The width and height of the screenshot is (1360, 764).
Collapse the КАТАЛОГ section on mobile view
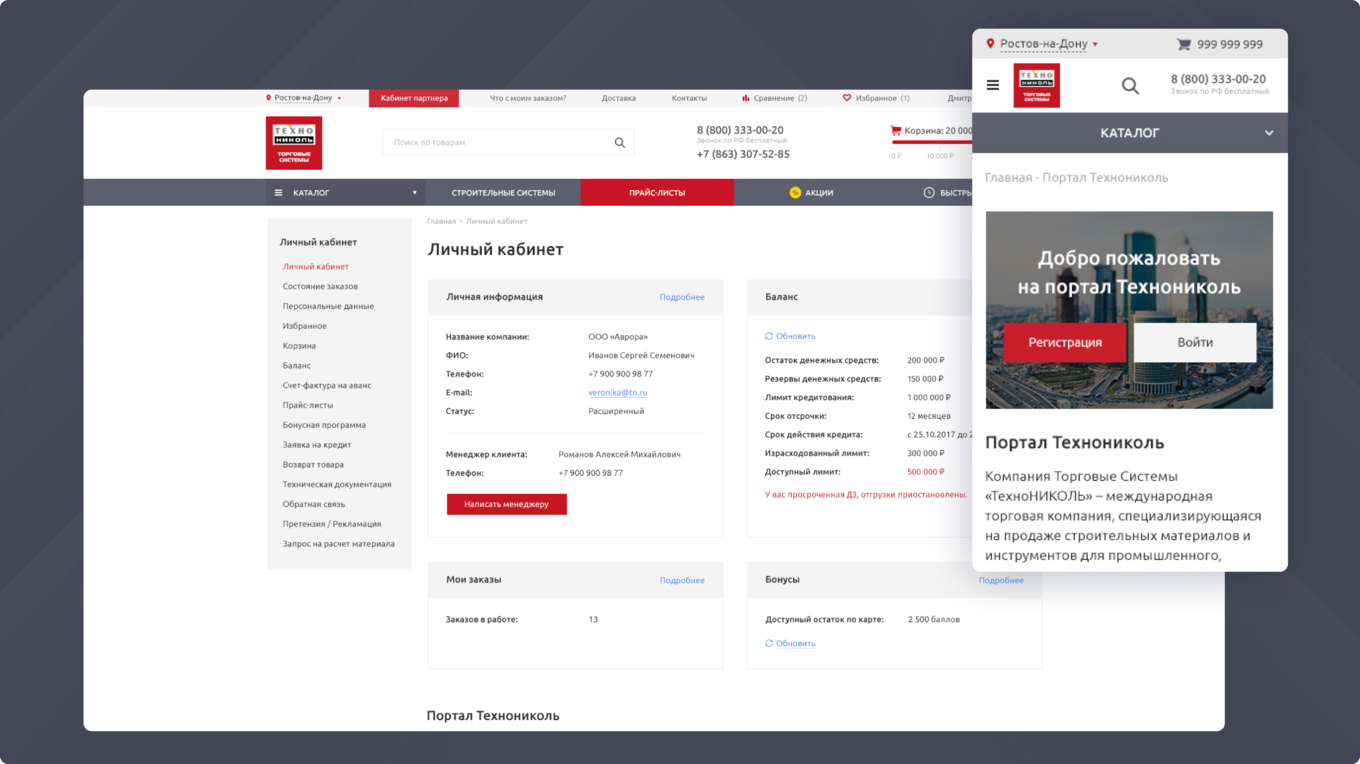pyautogui.click(x=1269, y=132)
